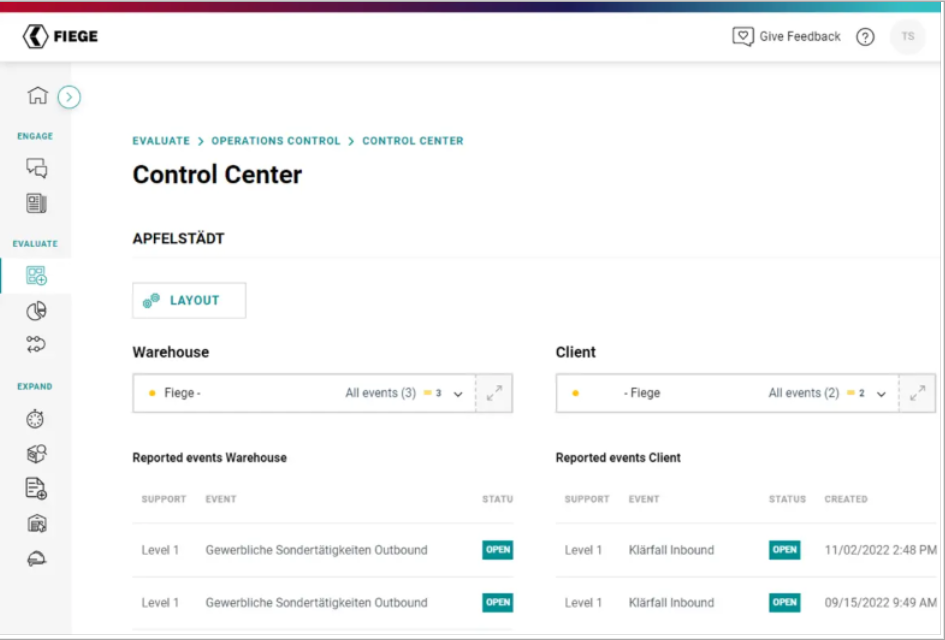
Task: Go to EVALUATE in the breadcrumb
Action: (161, 141)
